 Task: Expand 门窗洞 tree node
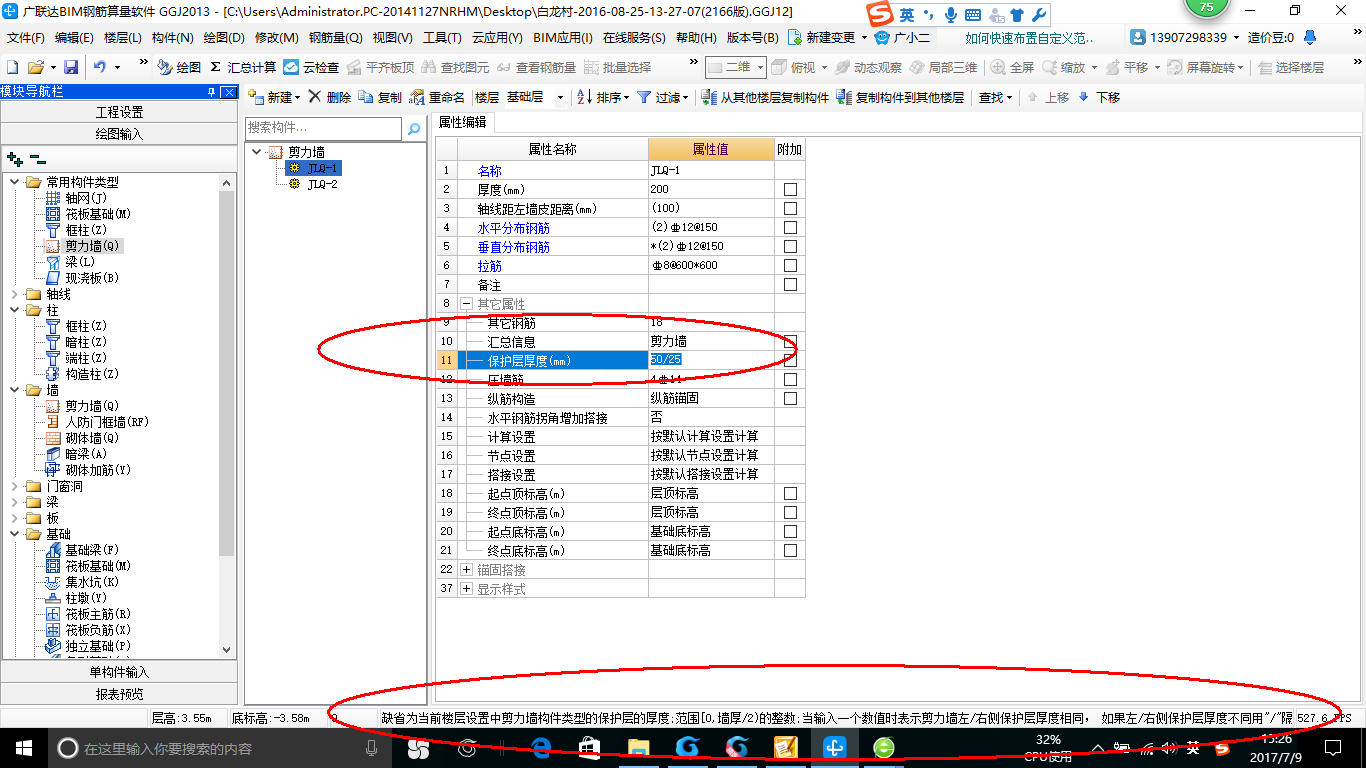pos(15,486)
